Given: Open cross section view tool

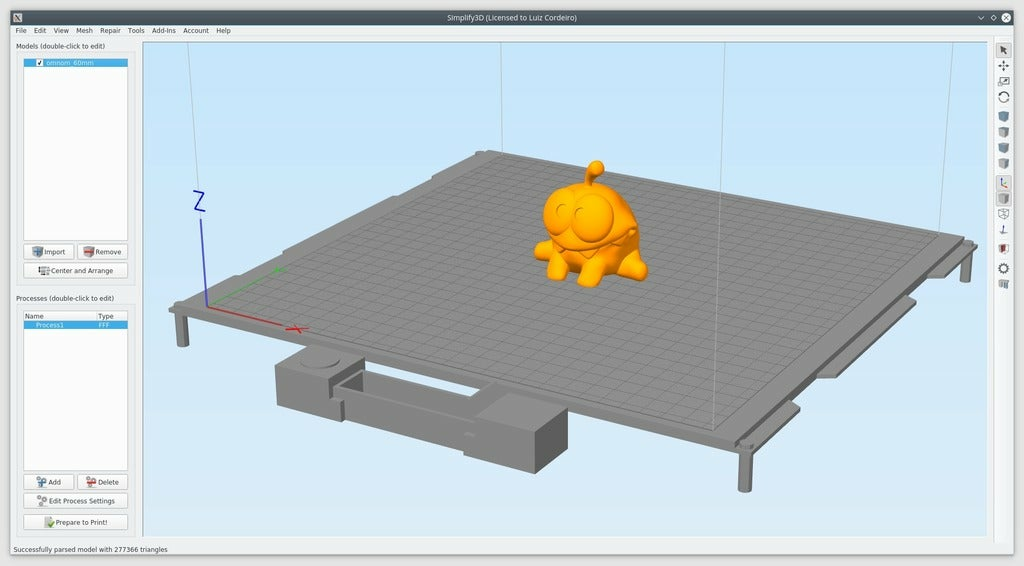Looking at the screenshot, I should [x=1004, y=249].
